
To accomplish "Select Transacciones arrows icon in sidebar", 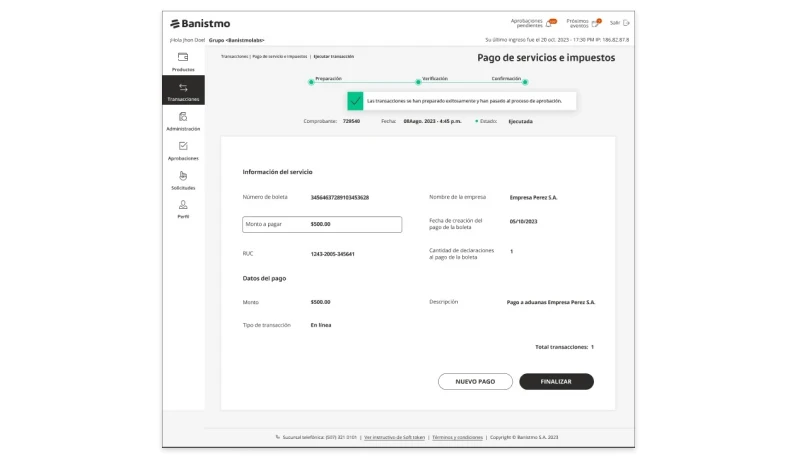I will point(183,88).
